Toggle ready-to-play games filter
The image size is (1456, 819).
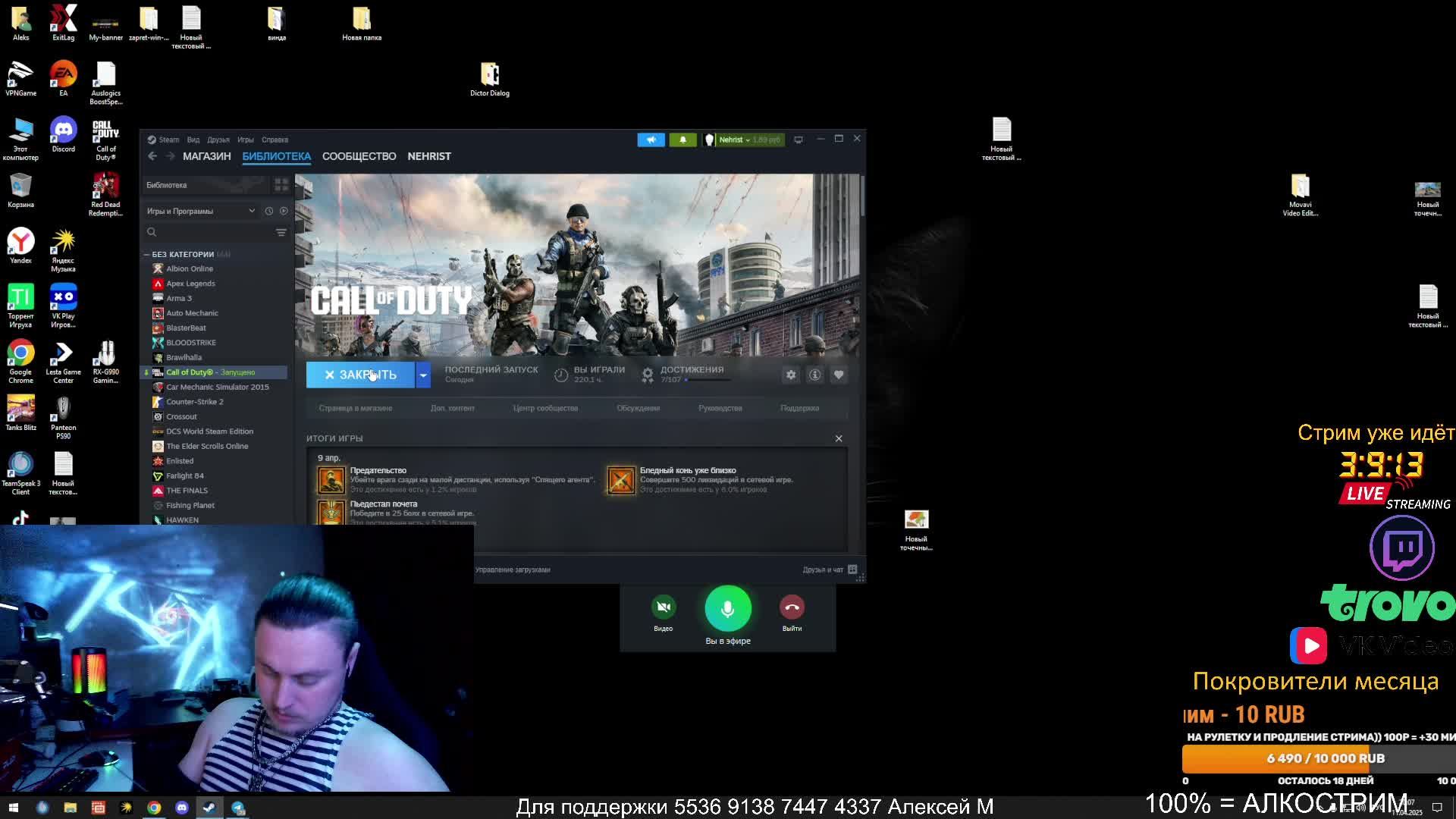tap(284, 211)
